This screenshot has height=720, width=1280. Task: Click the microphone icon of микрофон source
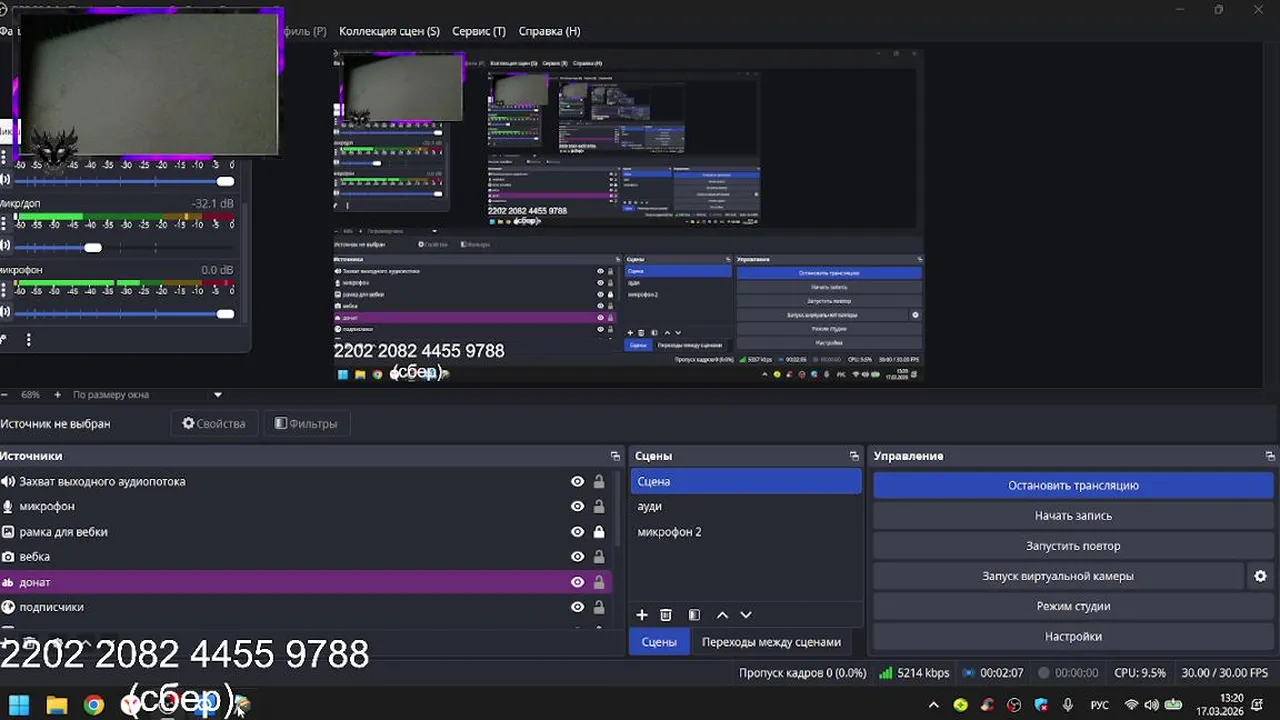[8, 506]
